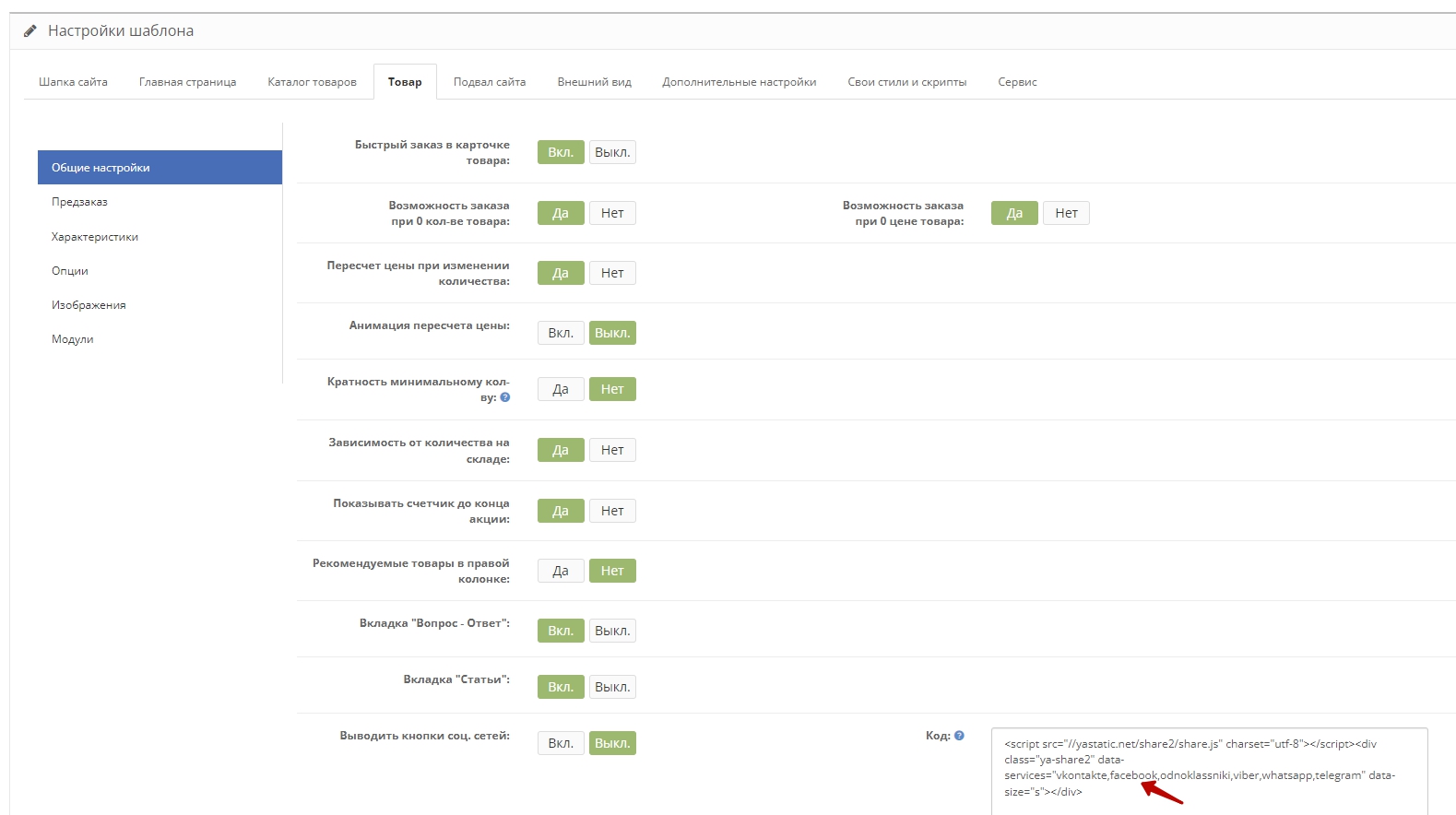Choose Нет for Рекомендуемые товары в правой колонке
The height and width of the screenshot is (815, 1456).
(612, 571)
